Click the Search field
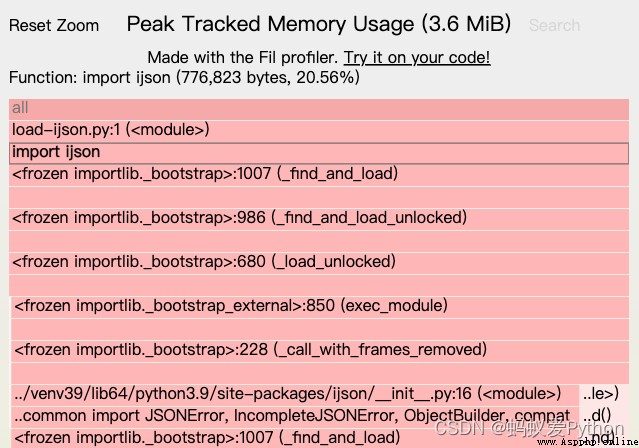Image resolution: width=639 pixels, height=448 pixels. click(554, 25)
